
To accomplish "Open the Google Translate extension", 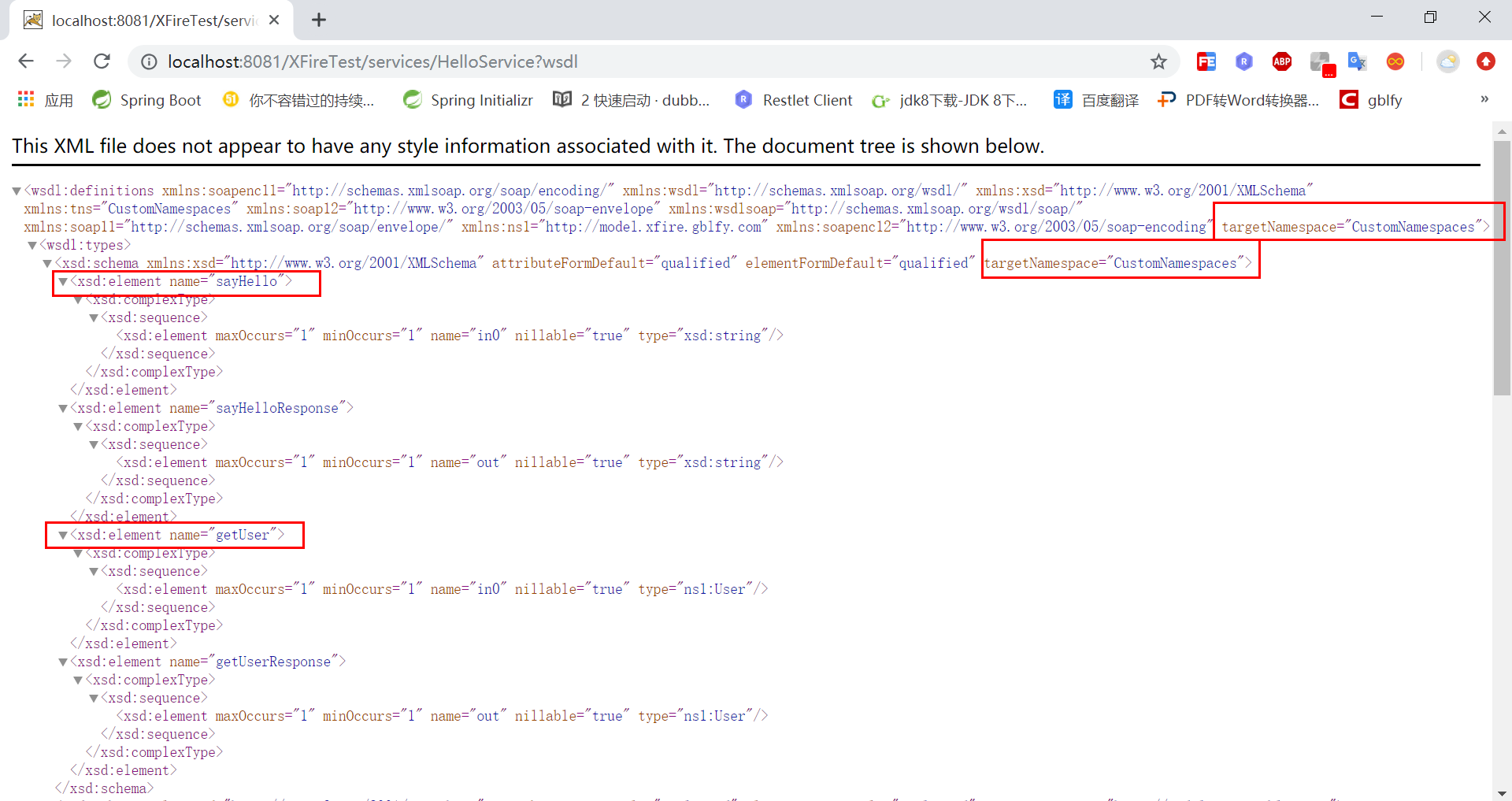I will [x=1357, y=61].
